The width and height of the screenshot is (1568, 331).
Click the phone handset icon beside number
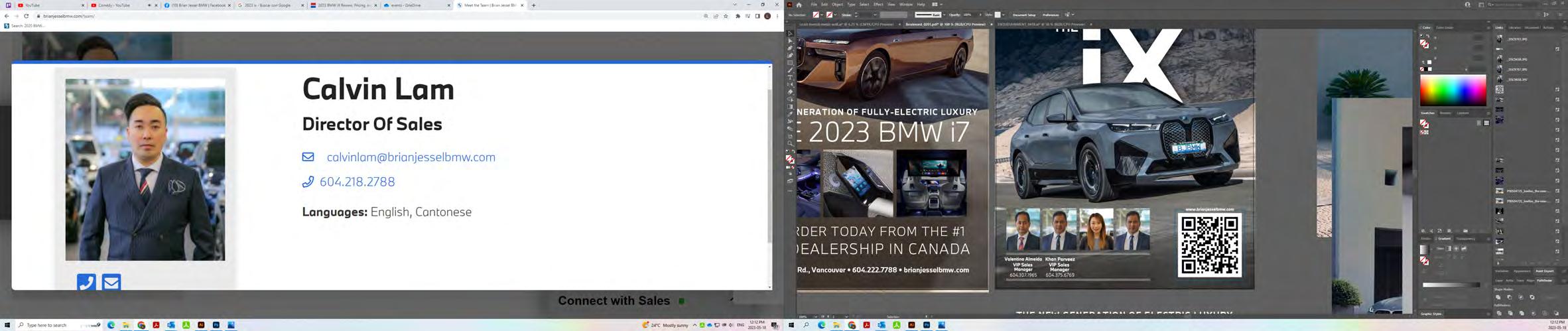[308, 182]
